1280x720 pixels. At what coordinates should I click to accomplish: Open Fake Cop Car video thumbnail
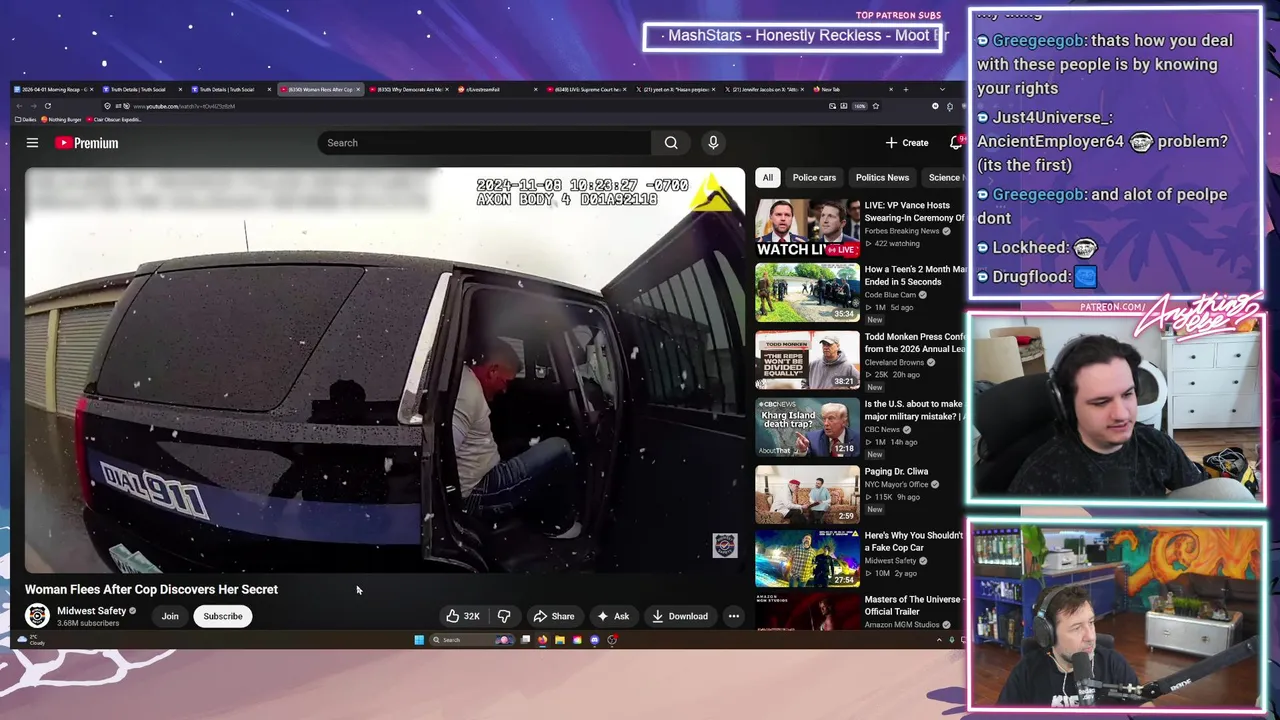807,558
